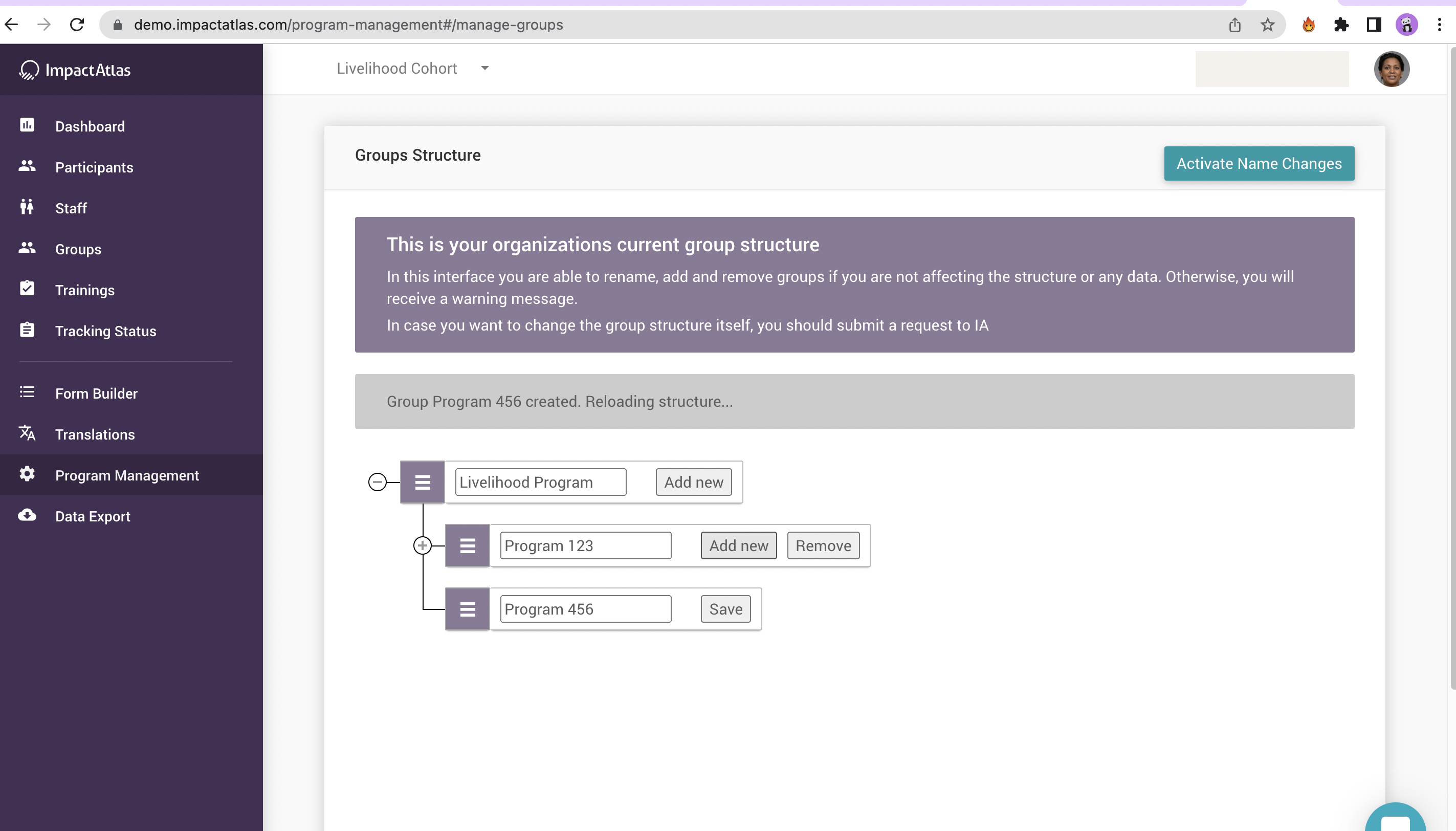The width and height of the screenshot is (1456, 831).
Task: Open the Participants menu item
Action: coord(94,167)
